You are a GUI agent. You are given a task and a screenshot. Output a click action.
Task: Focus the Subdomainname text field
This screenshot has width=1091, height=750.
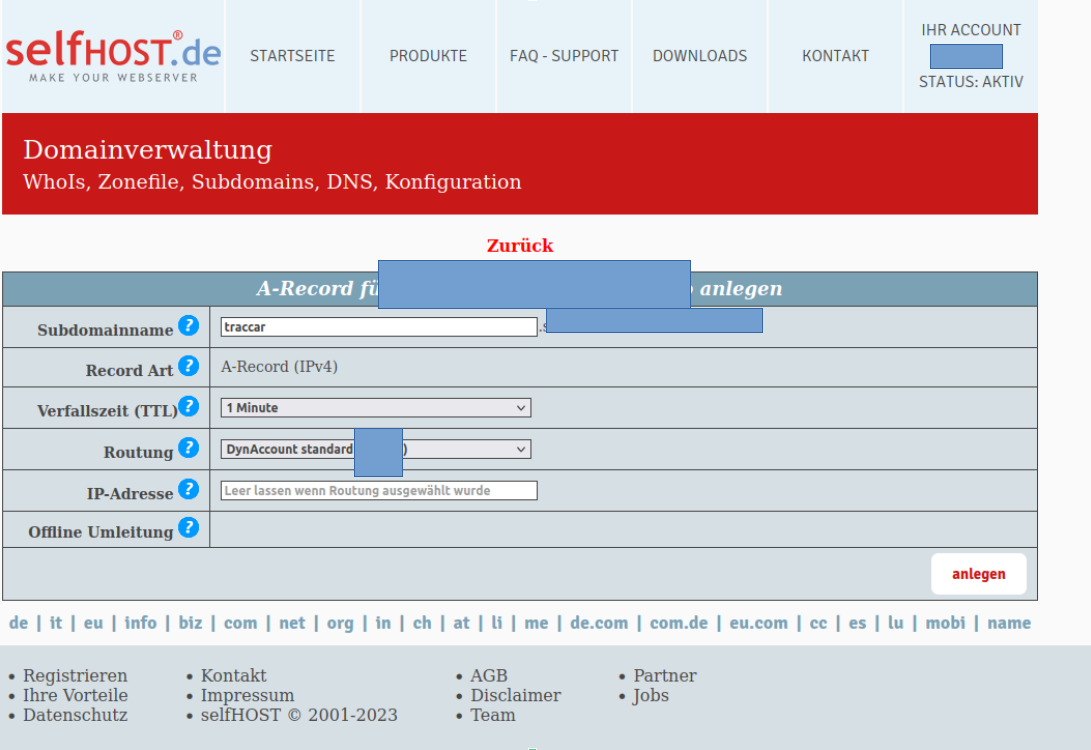click(x=378, y=327)
